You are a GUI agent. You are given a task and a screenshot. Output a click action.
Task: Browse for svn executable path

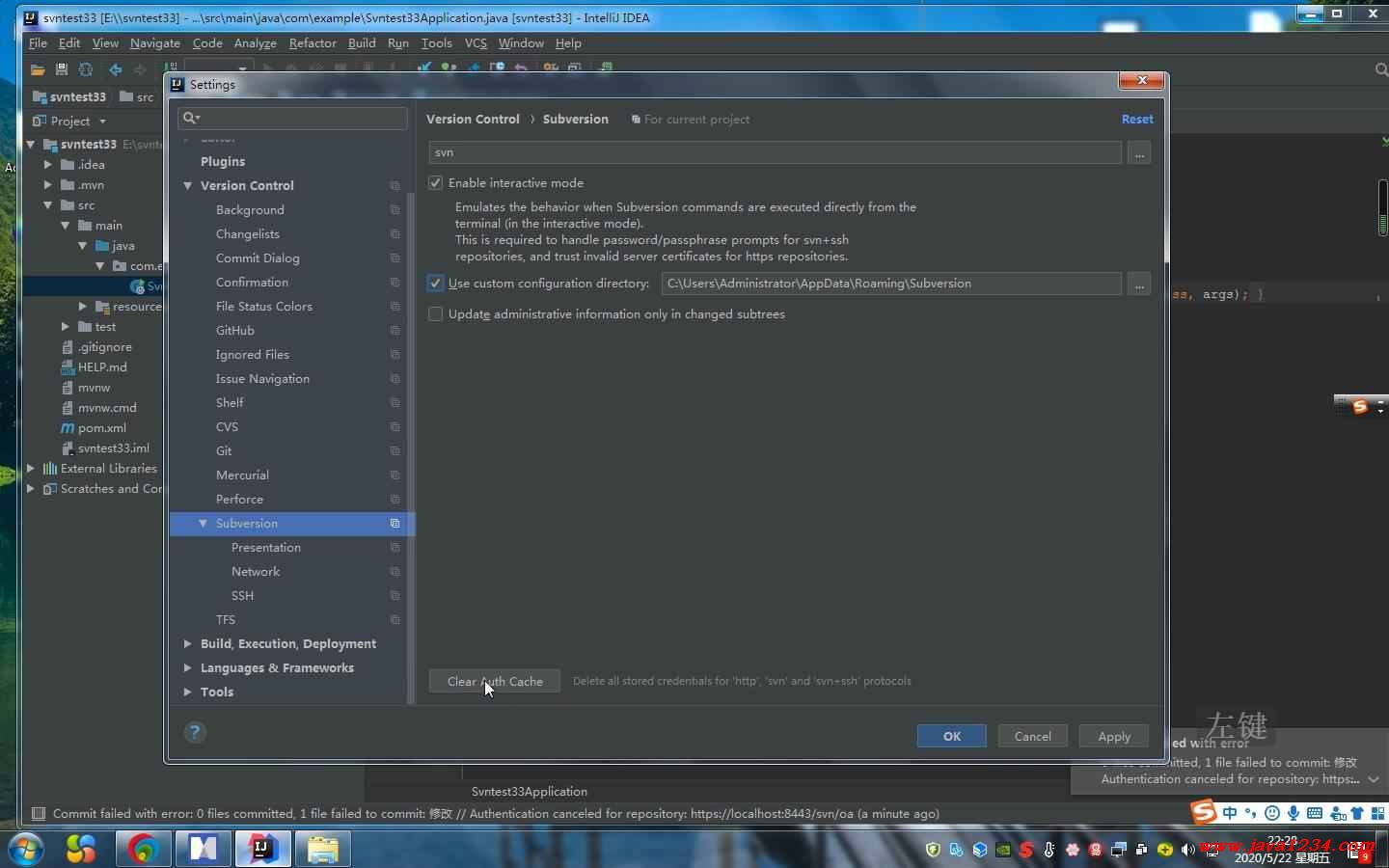pos(1139,153)
